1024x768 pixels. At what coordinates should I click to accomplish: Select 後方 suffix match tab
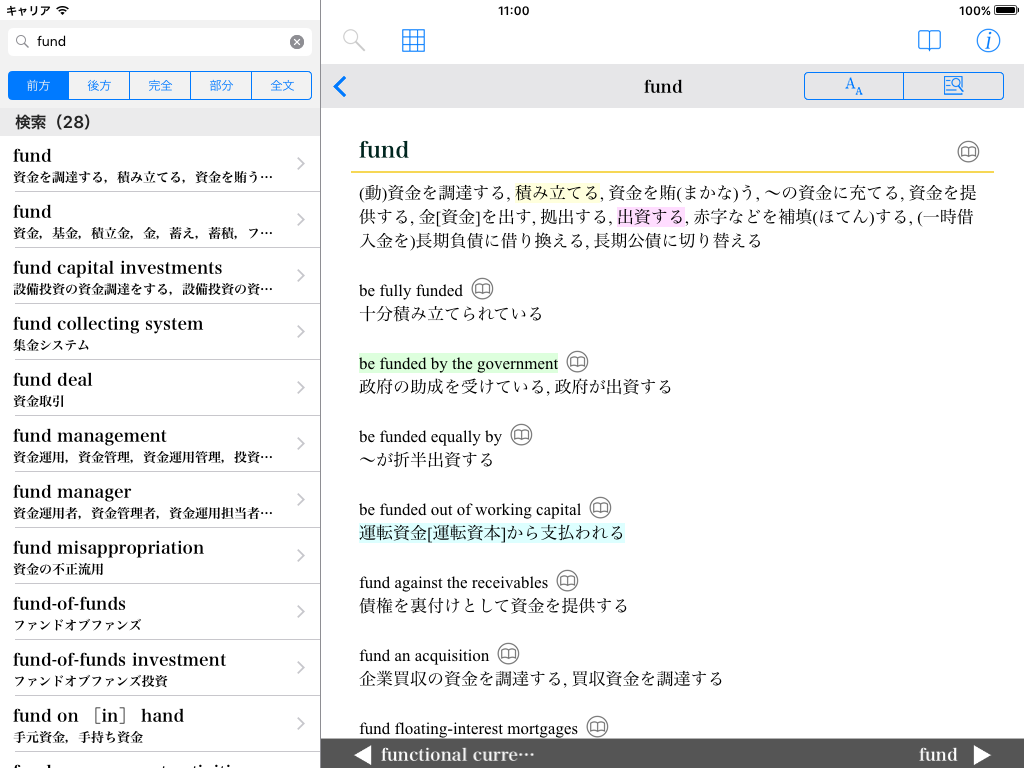pos(99,86)
